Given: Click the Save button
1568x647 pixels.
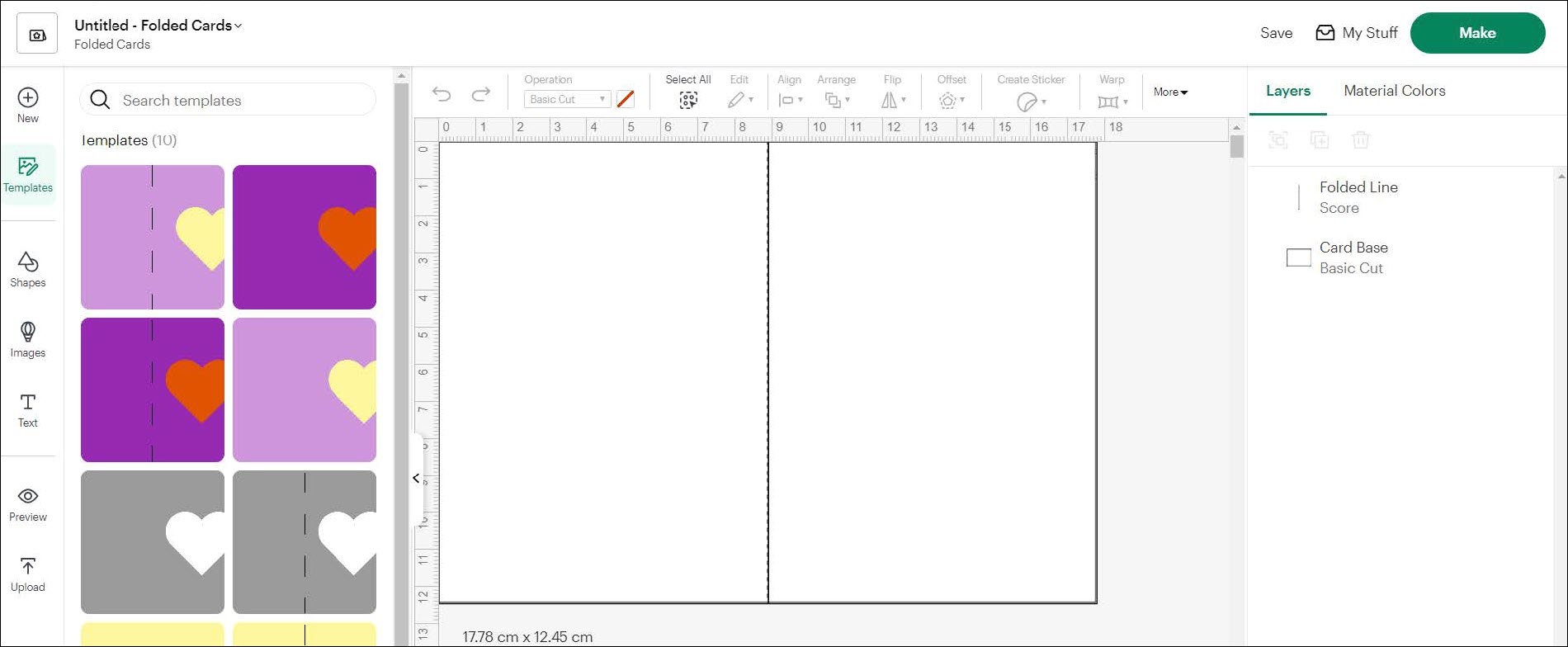Looking at the screenshot, I should 1276,33.
